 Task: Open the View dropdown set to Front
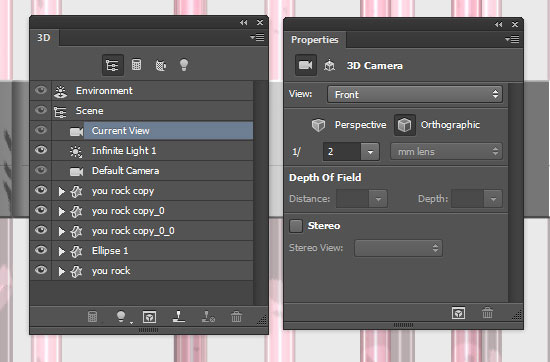(x=415, y=94)
